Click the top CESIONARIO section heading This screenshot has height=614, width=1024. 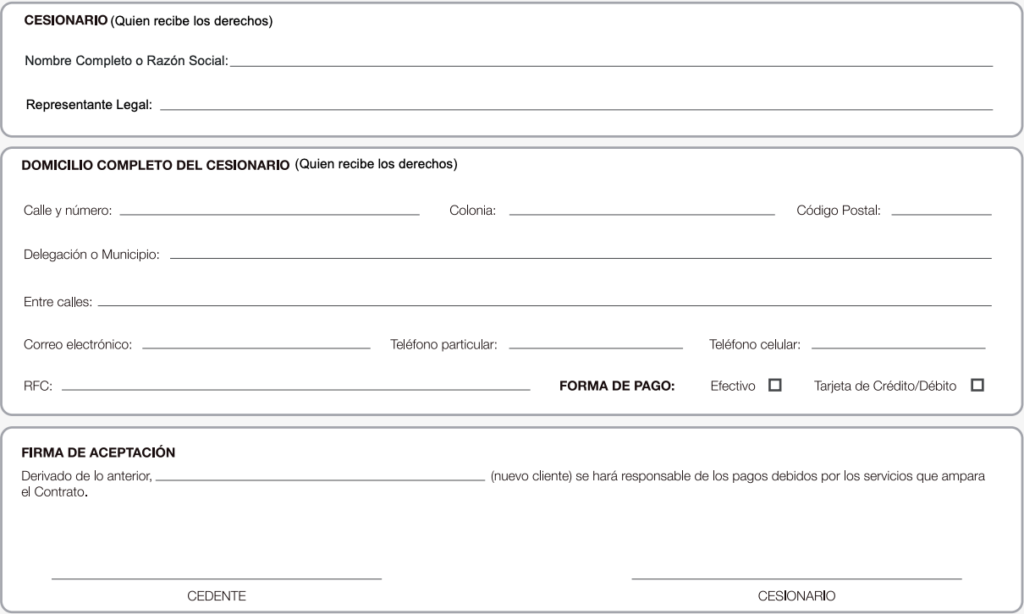click(65, 21)
